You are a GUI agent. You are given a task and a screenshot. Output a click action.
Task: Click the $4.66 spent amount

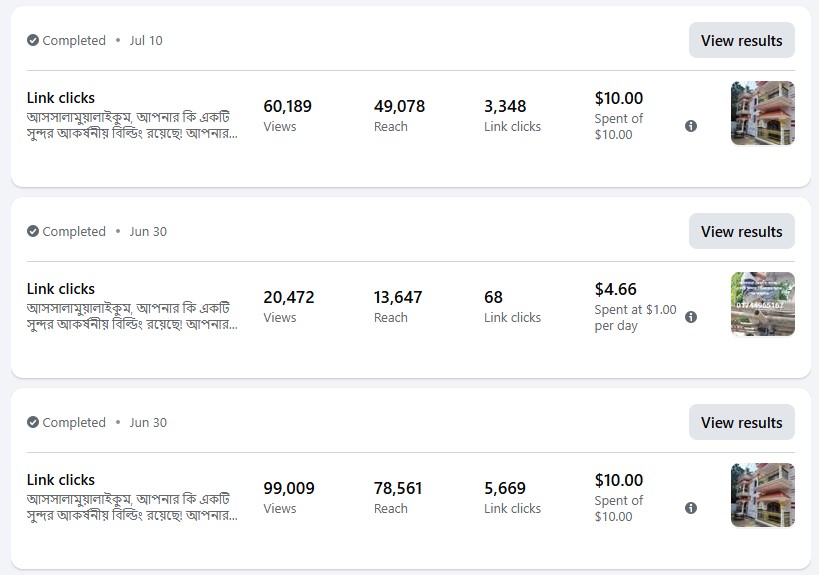[x=615, y=289]
